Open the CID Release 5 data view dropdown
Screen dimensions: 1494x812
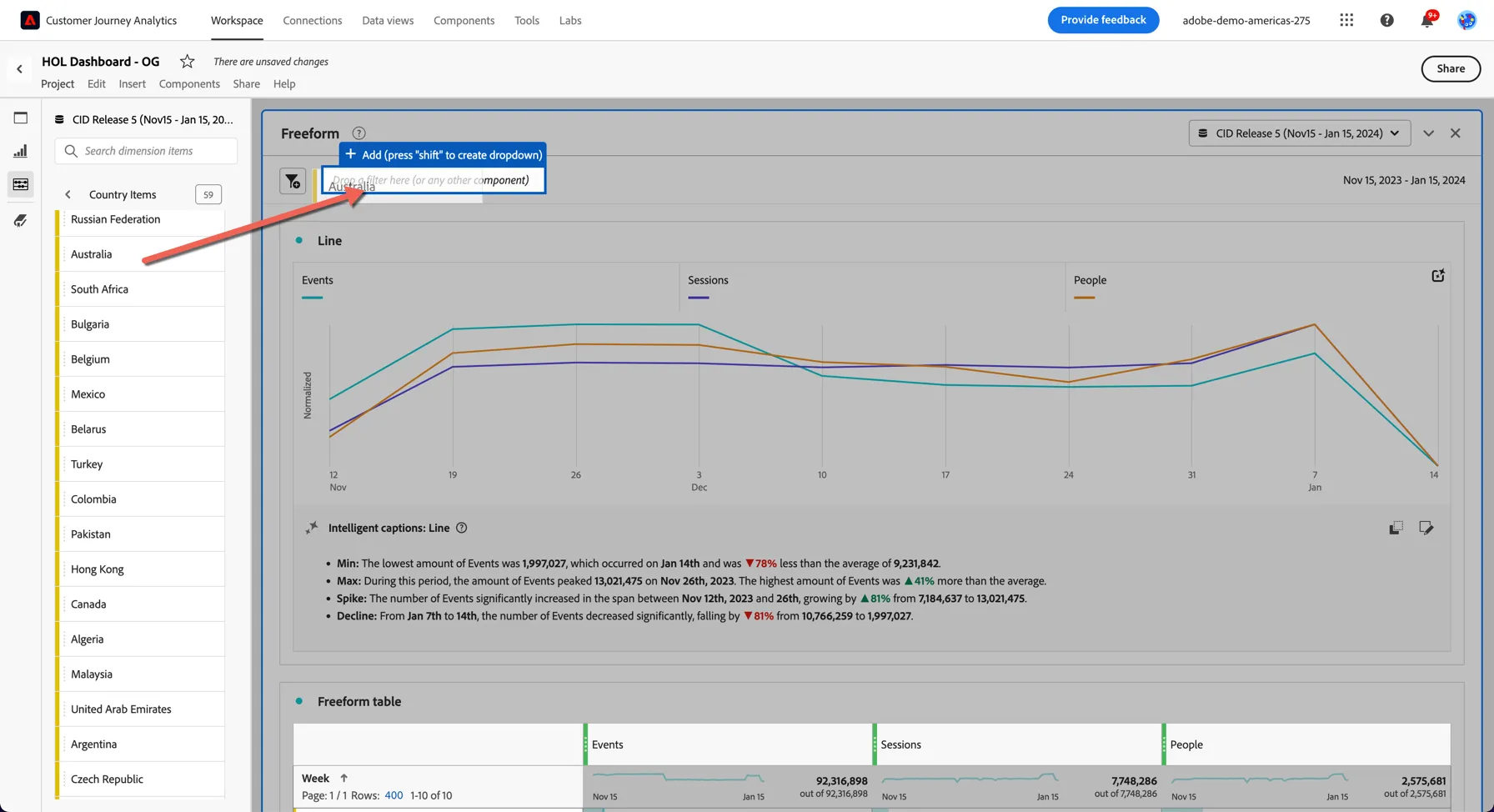(1299, 133)
